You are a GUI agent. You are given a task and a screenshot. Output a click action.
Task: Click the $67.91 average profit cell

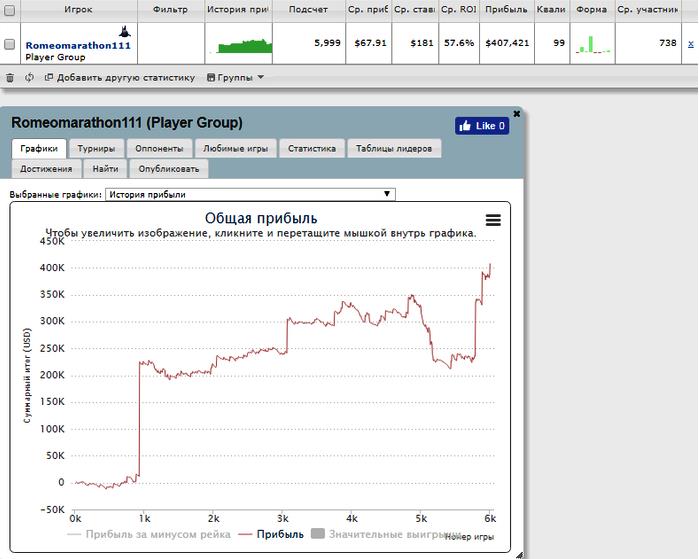point(370,43)
